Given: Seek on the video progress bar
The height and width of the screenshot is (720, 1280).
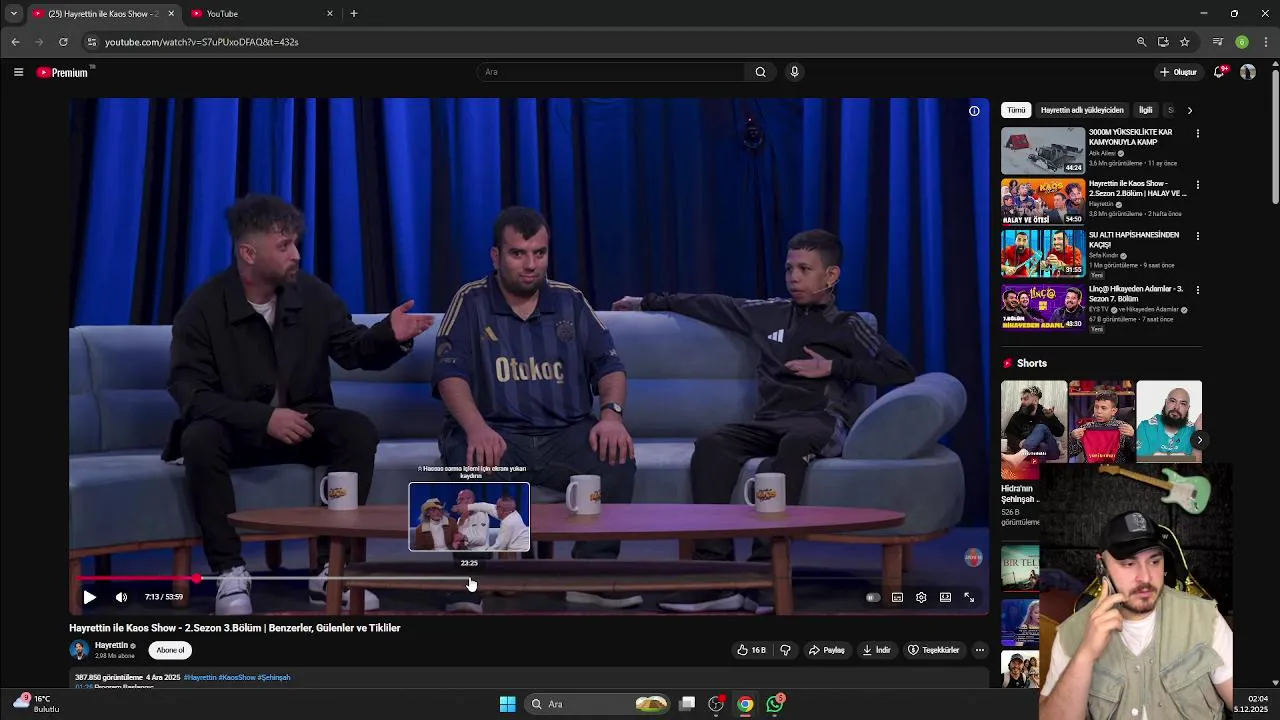Looking at the screenshot, I should (x=528, y=578).
